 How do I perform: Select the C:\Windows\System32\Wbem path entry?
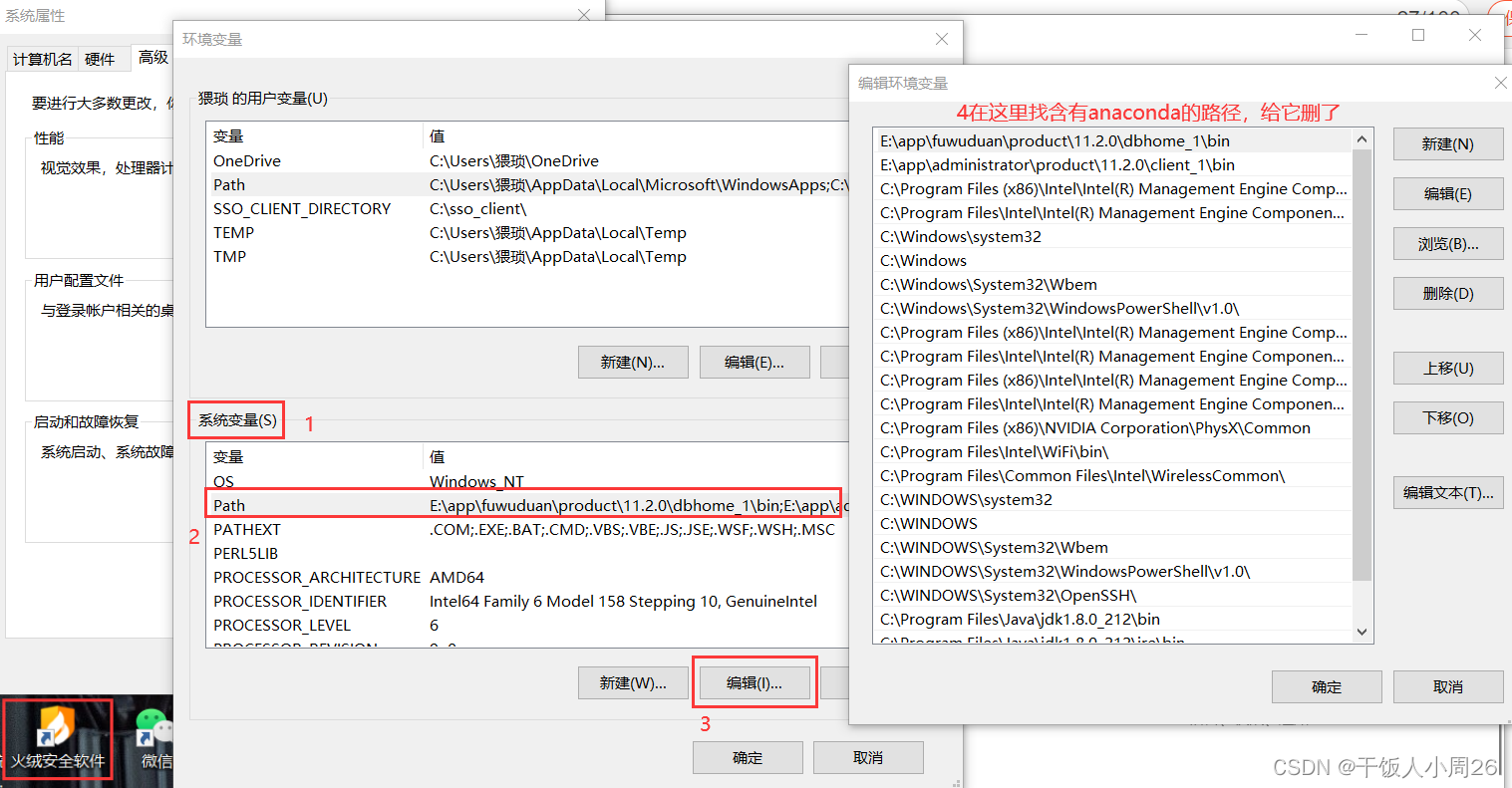pos(1112,285)
